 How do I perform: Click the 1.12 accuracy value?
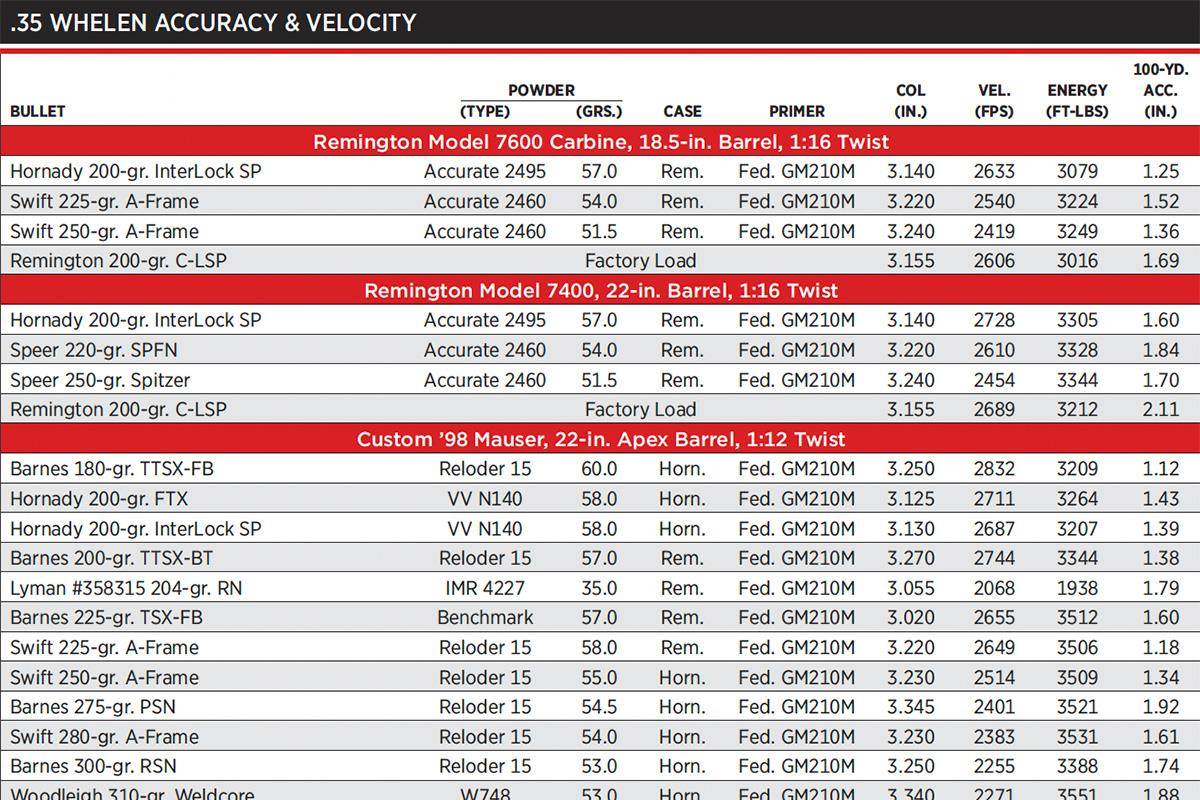pyautogui.click(x=1161, y=469)
